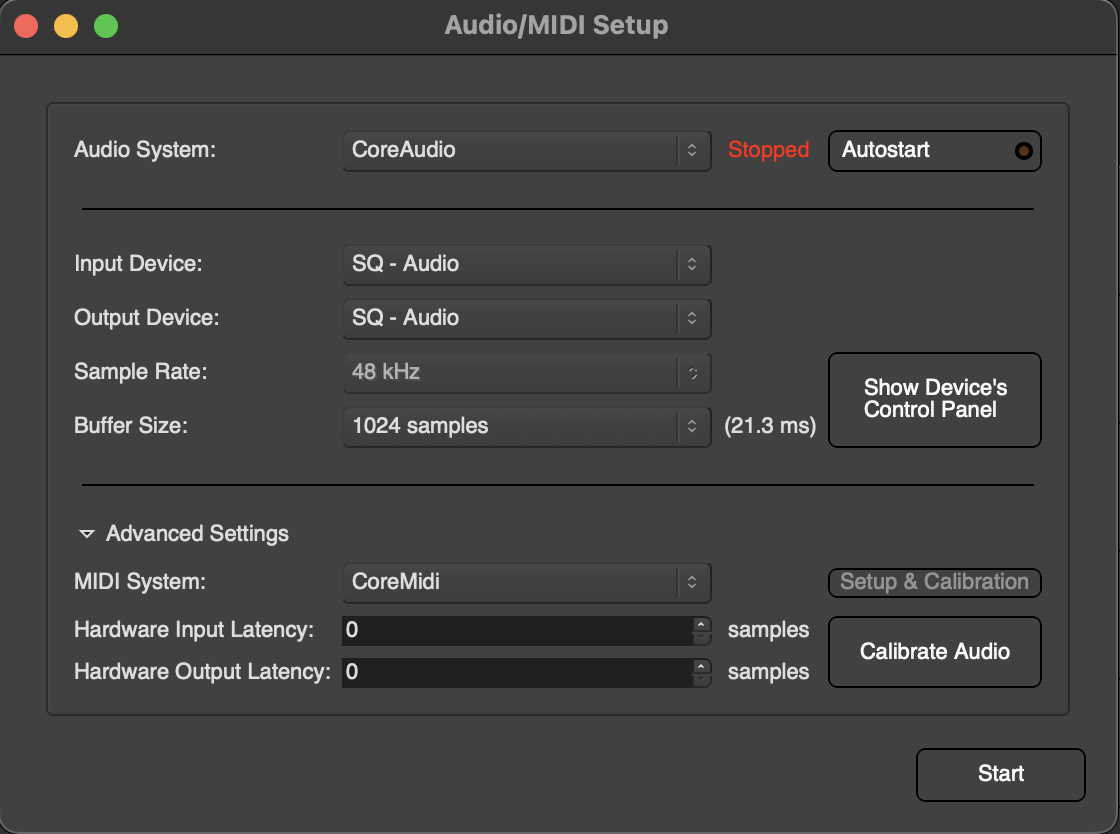Increase Hardware Output Latency with up arrow
Screen dimensions: 1120x834
pos(702,666)
